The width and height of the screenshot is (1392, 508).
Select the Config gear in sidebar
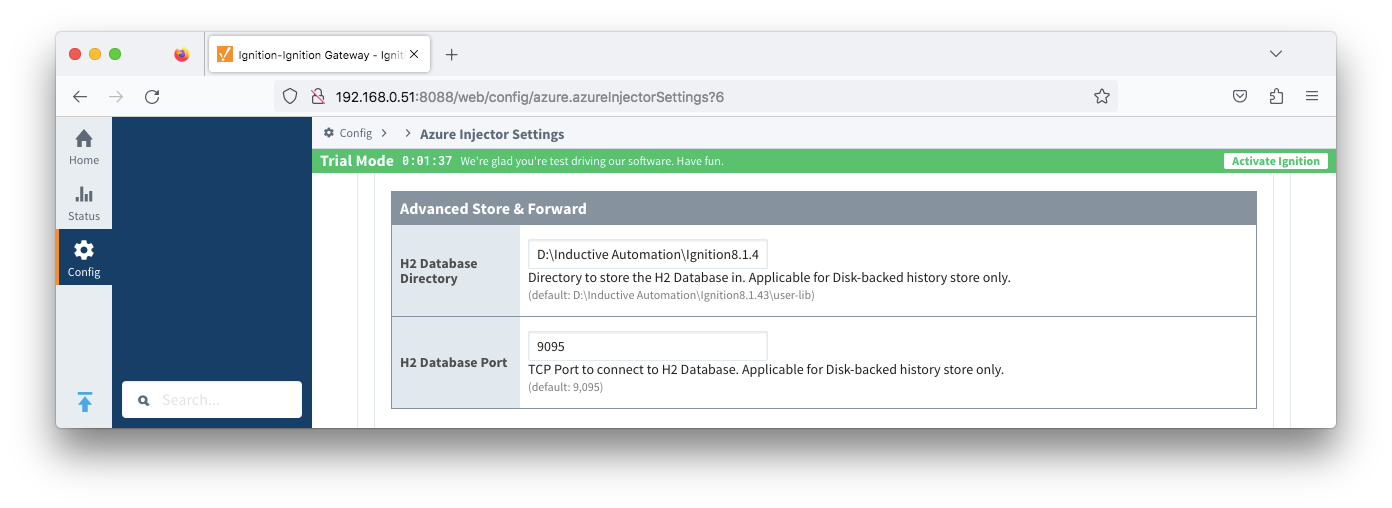[x=84, y=257]
